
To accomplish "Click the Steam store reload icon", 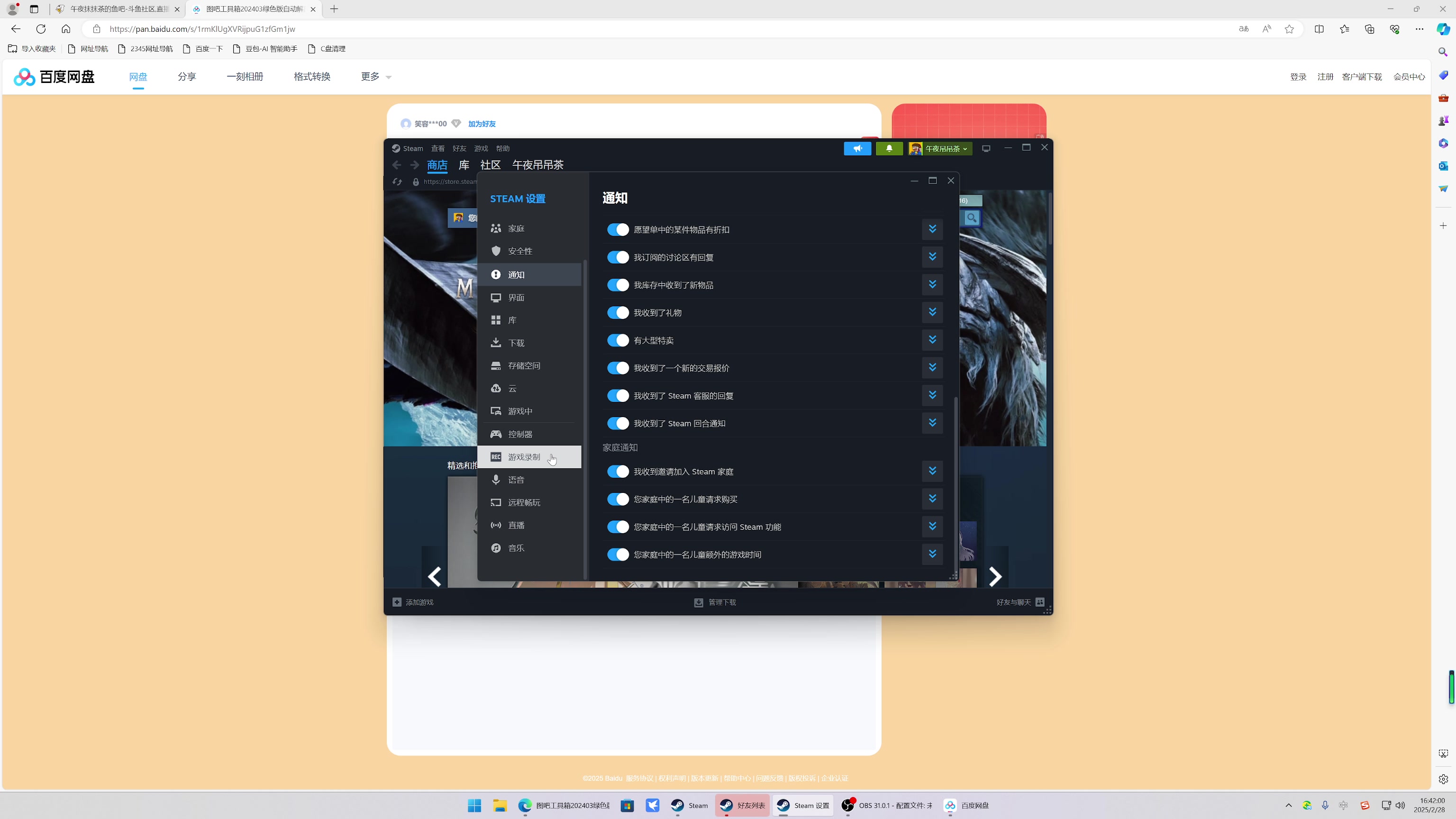I will [x=397, y=182].
